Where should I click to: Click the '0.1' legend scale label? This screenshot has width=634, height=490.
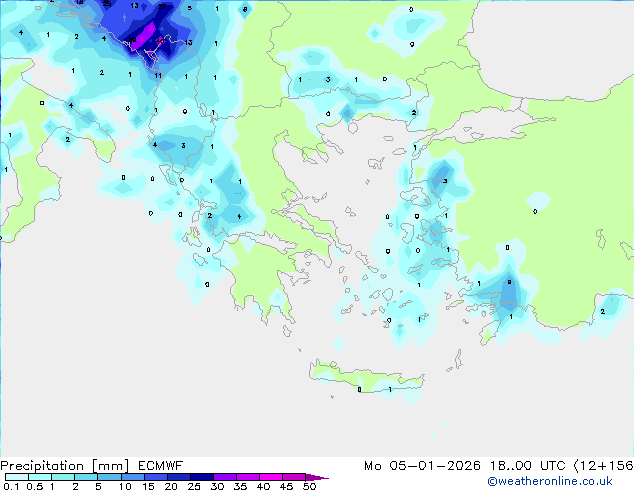(x=11, y=486)
